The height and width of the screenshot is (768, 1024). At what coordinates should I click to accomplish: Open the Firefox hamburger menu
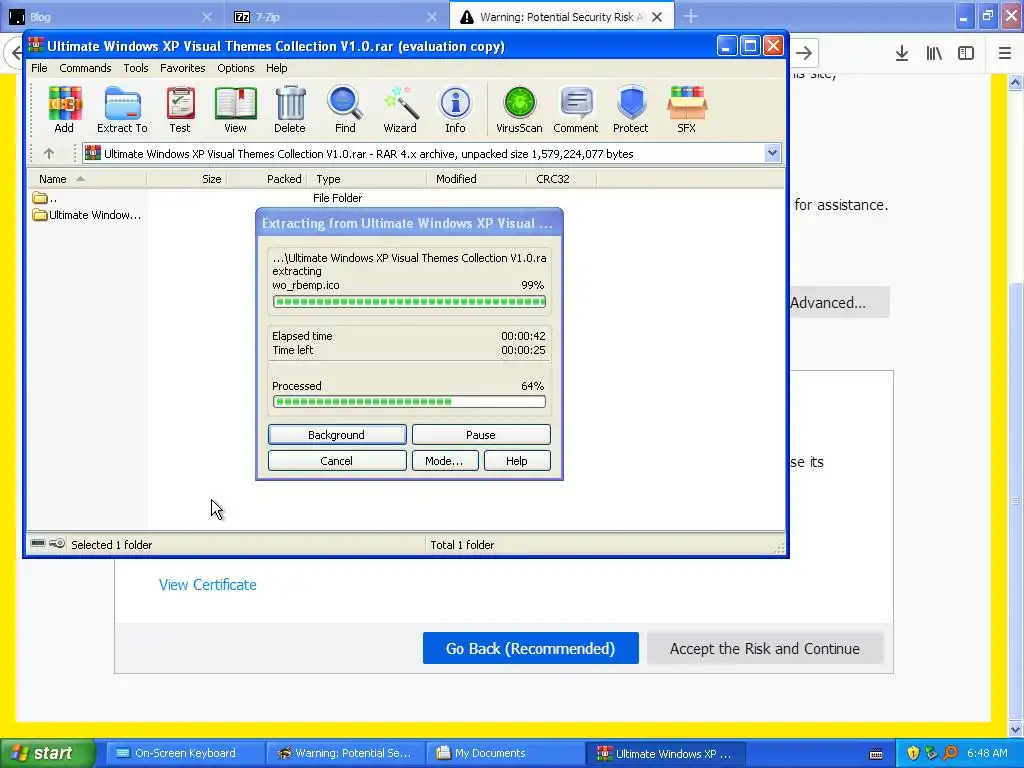(x=1005, y=54)
